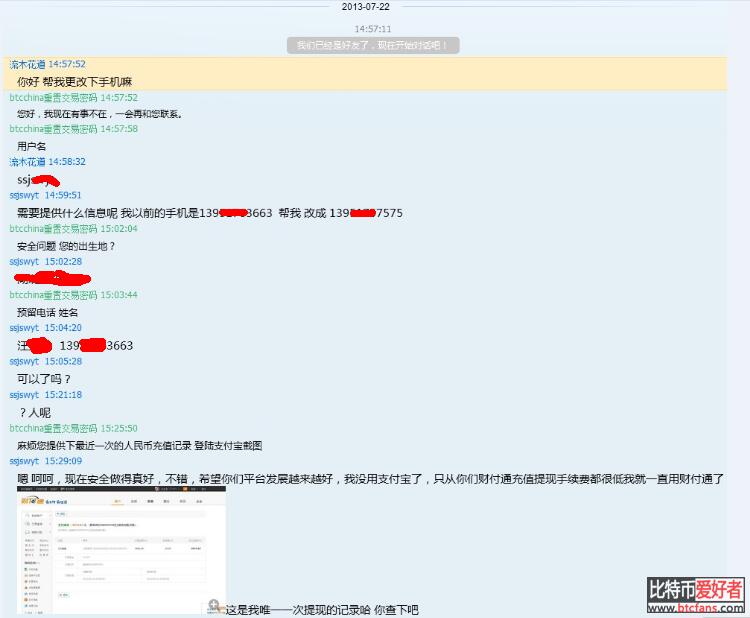
Task: Select the long message 嗯 呵呵，现在安全做得真好
Action: [x=371, y=479]
